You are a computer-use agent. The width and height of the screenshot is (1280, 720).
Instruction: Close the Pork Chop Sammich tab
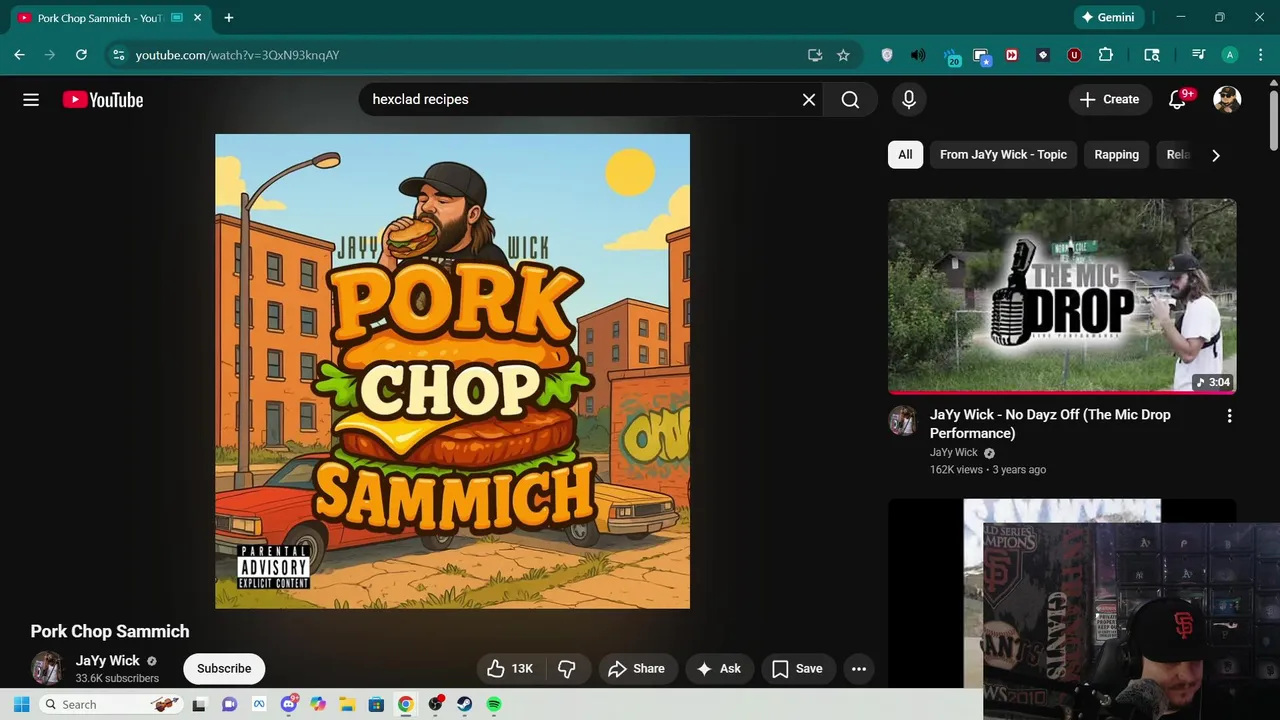197,18
